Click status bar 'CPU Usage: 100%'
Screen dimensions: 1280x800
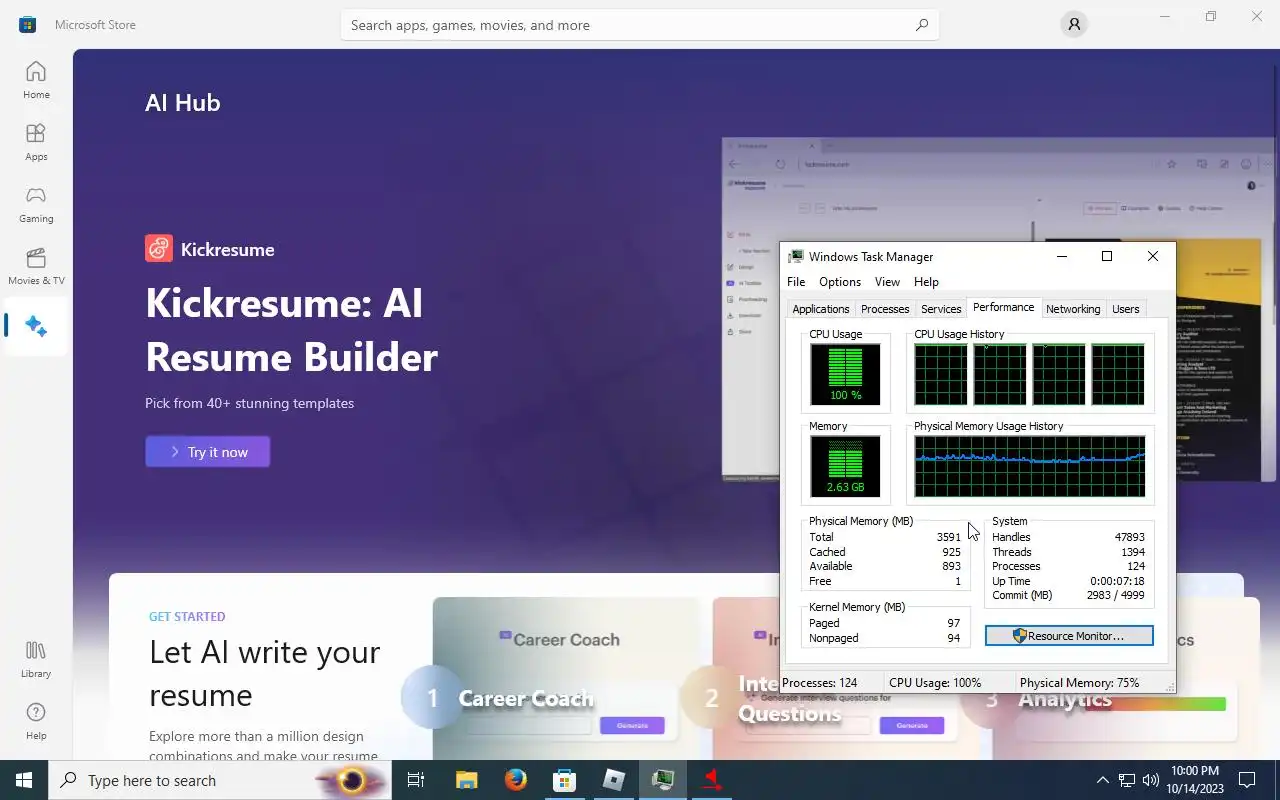(x=935, y=683)
